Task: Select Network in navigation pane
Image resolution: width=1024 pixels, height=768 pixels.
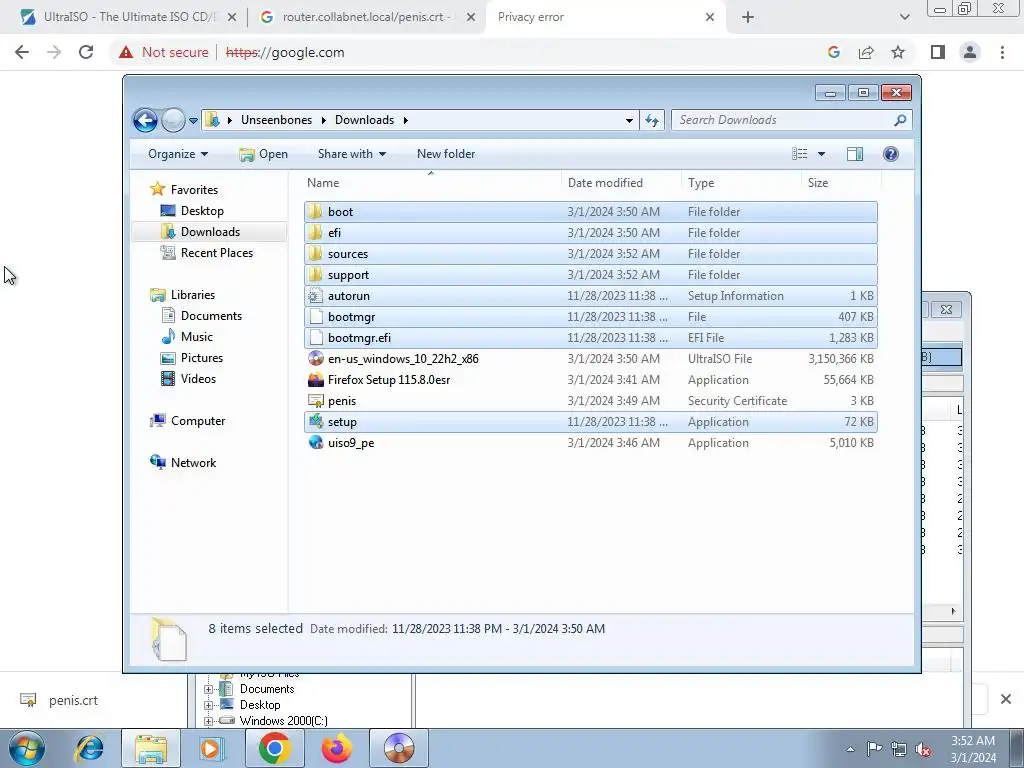Action: (x=193, y=463)
